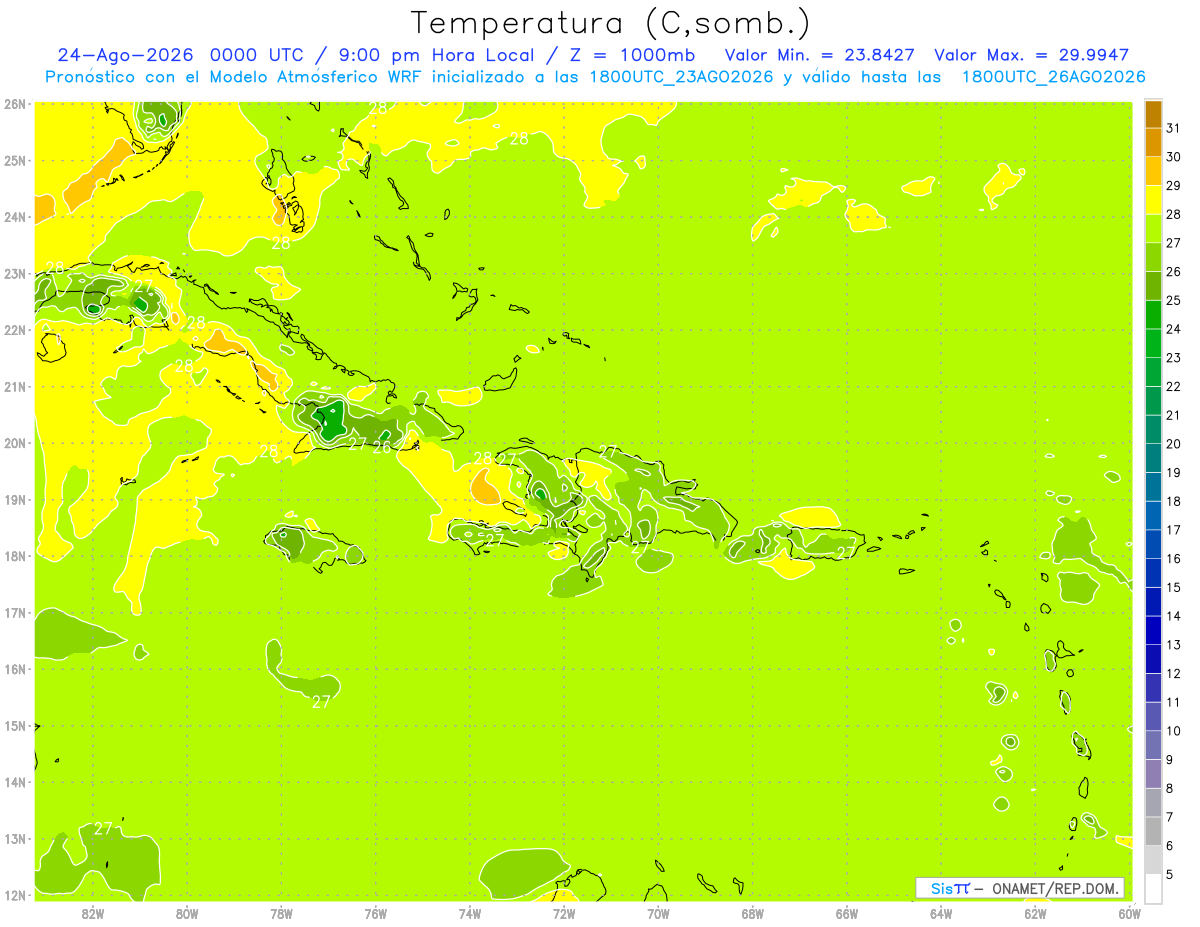The height and width of the screenshot is (927, 1200).
Task: Click the longitude axis label '62W'
Action: pyautogui.click(x=1034, y=913)
